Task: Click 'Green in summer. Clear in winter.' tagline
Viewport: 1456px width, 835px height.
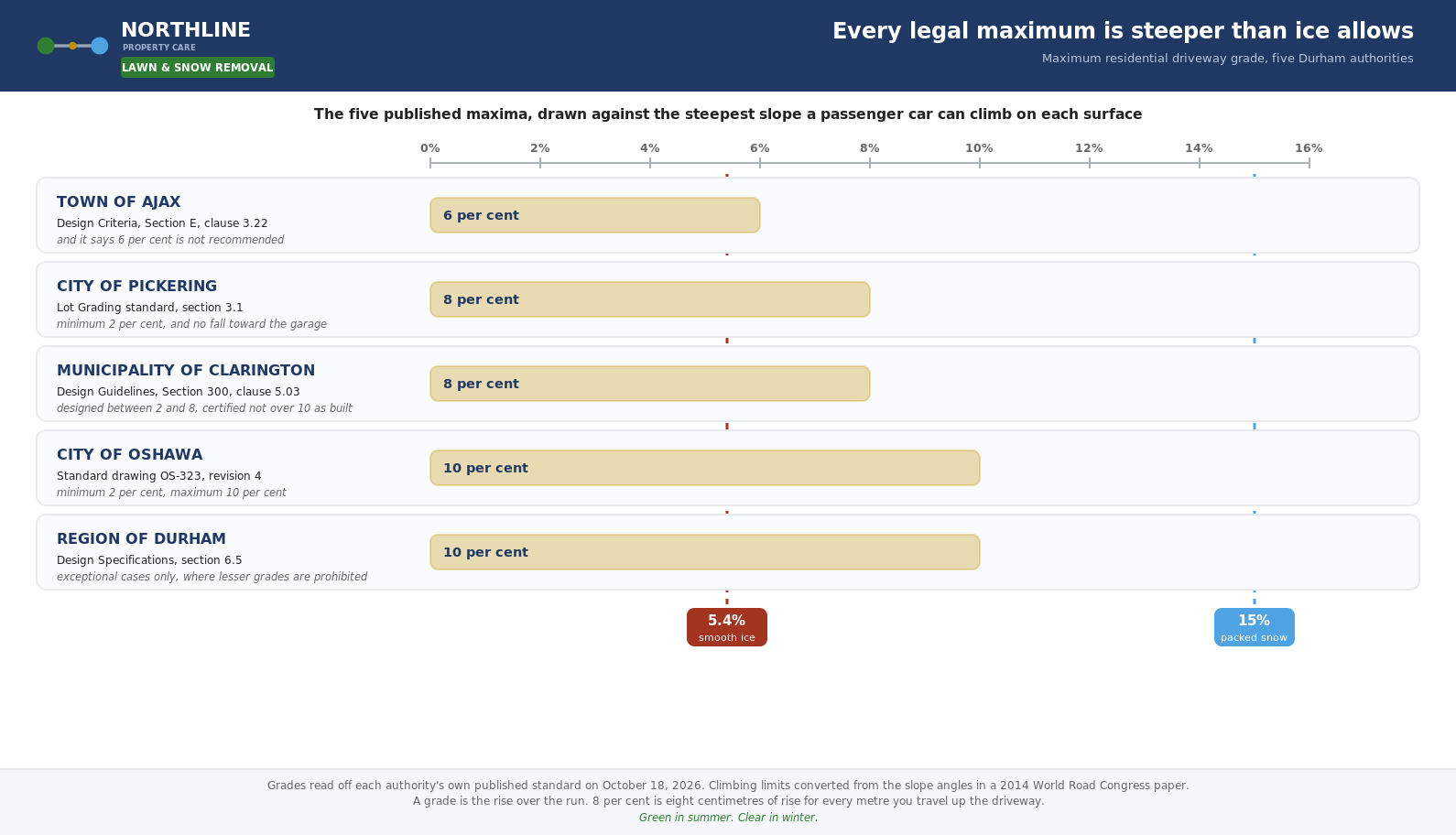Action: click(728, 818)
